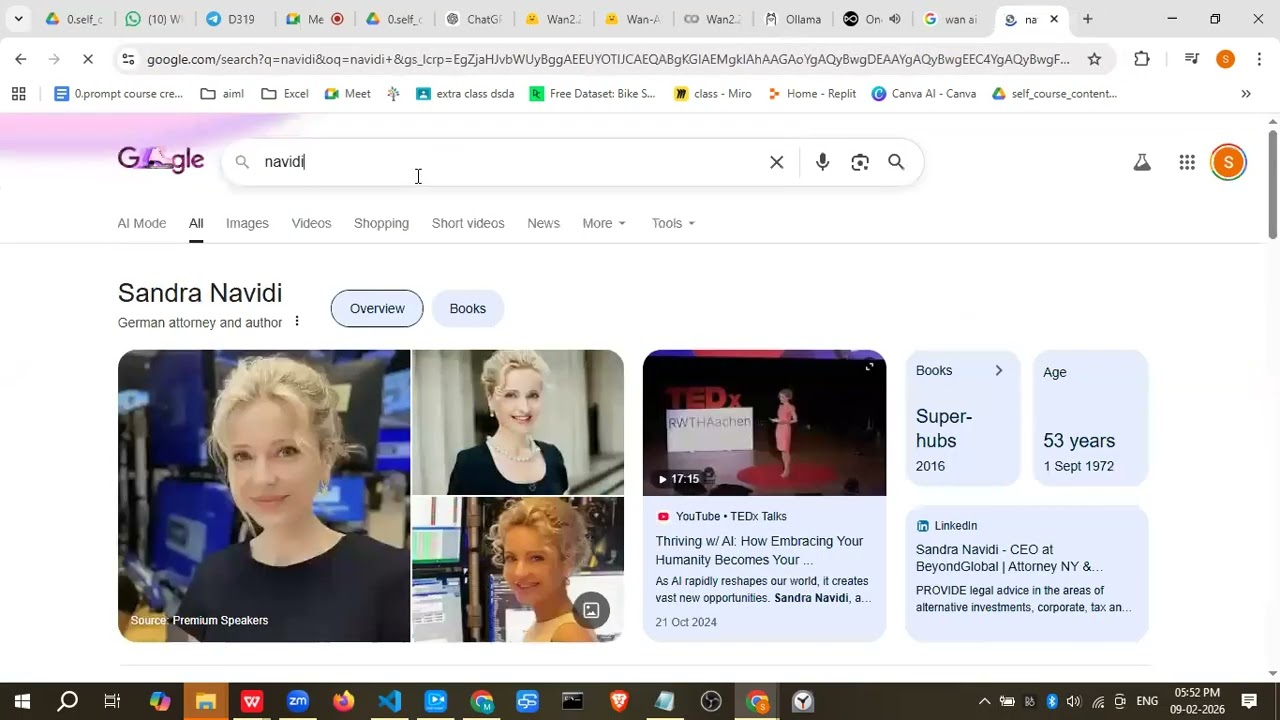Stop loading the page
Viewport: 1280px width, 720px height.
[x=87, y=59]
